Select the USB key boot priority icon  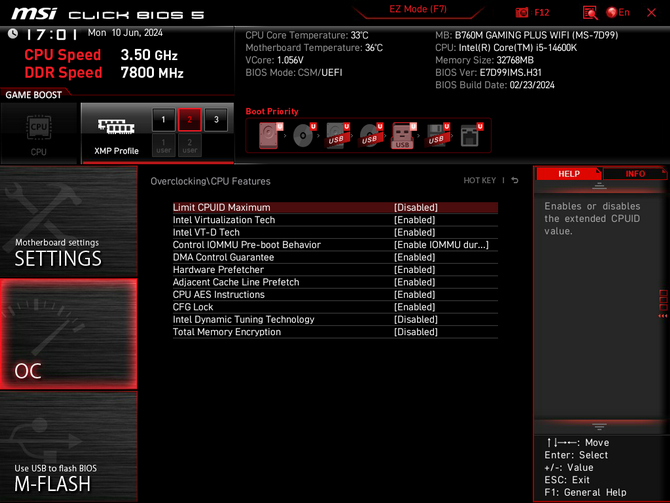coord(403,135)
